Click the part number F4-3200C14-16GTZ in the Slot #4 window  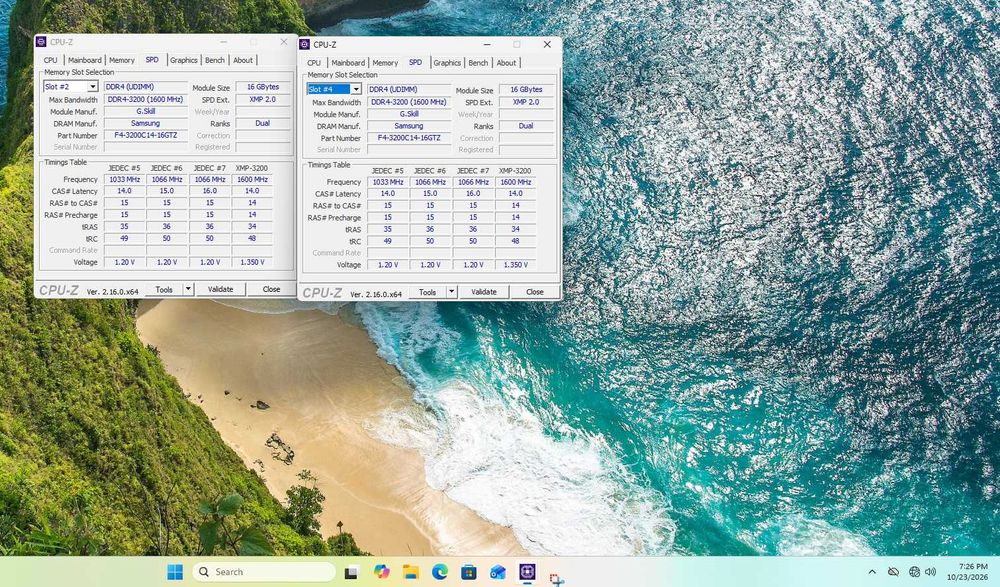(409, 138)
